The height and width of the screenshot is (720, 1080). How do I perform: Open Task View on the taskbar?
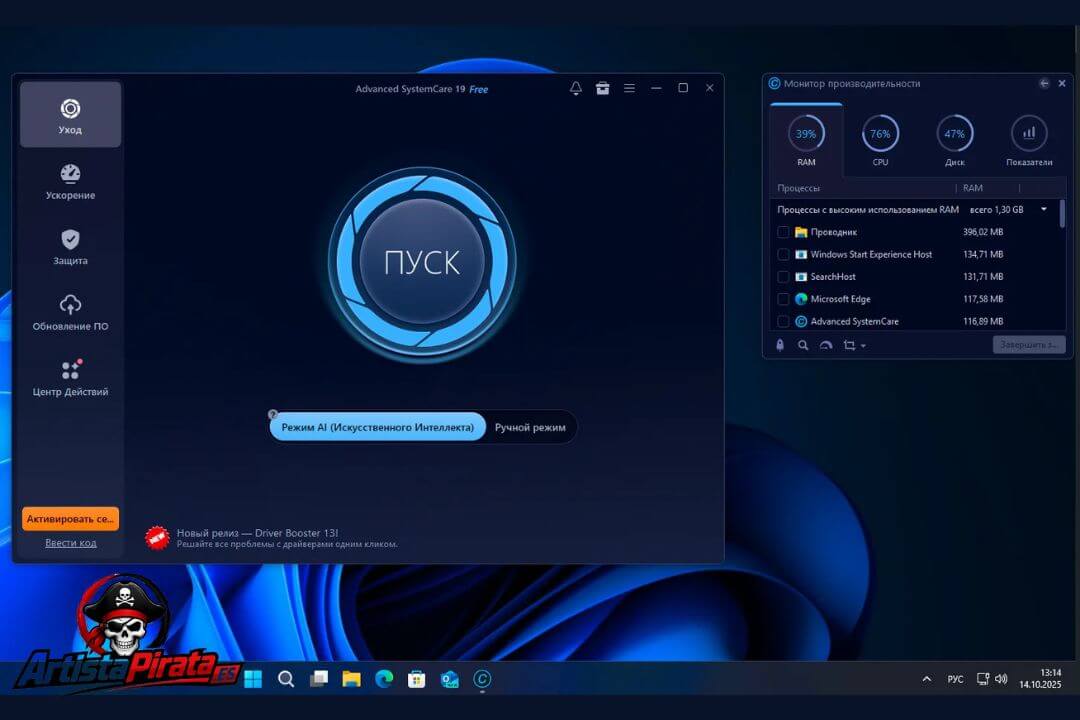coord(319,679)
